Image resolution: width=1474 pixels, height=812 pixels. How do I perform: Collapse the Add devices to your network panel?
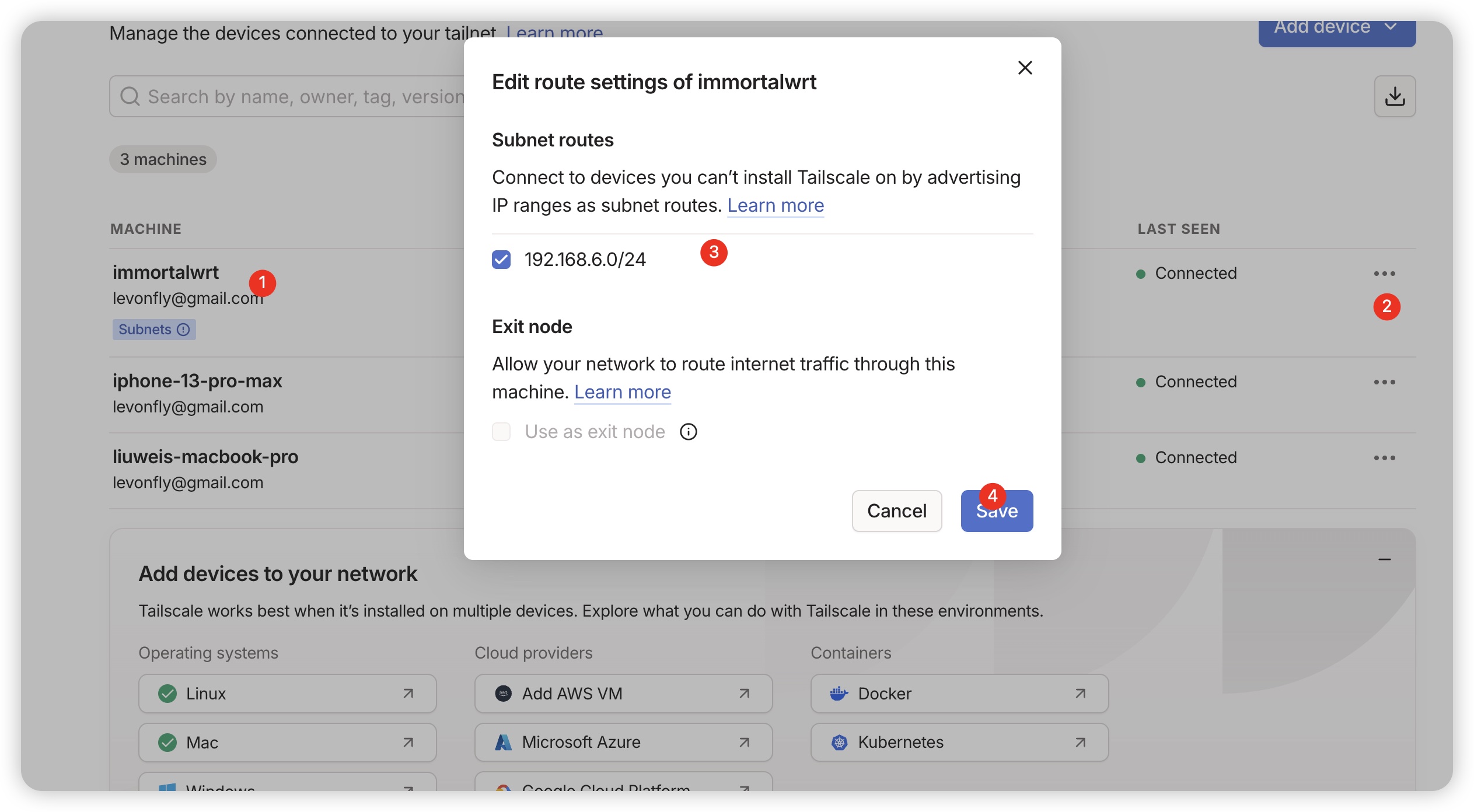point(1384,559)
